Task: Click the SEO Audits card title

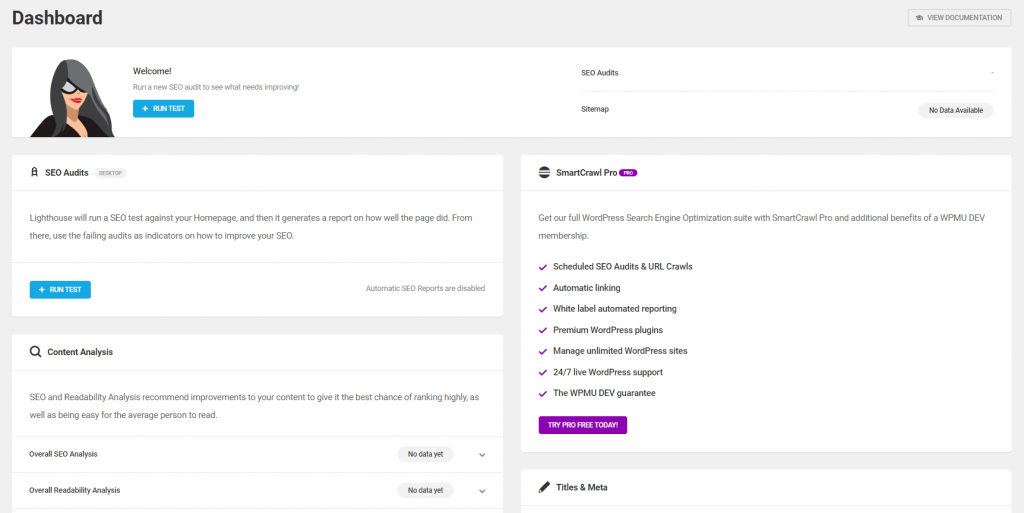Action: point(67,173)
